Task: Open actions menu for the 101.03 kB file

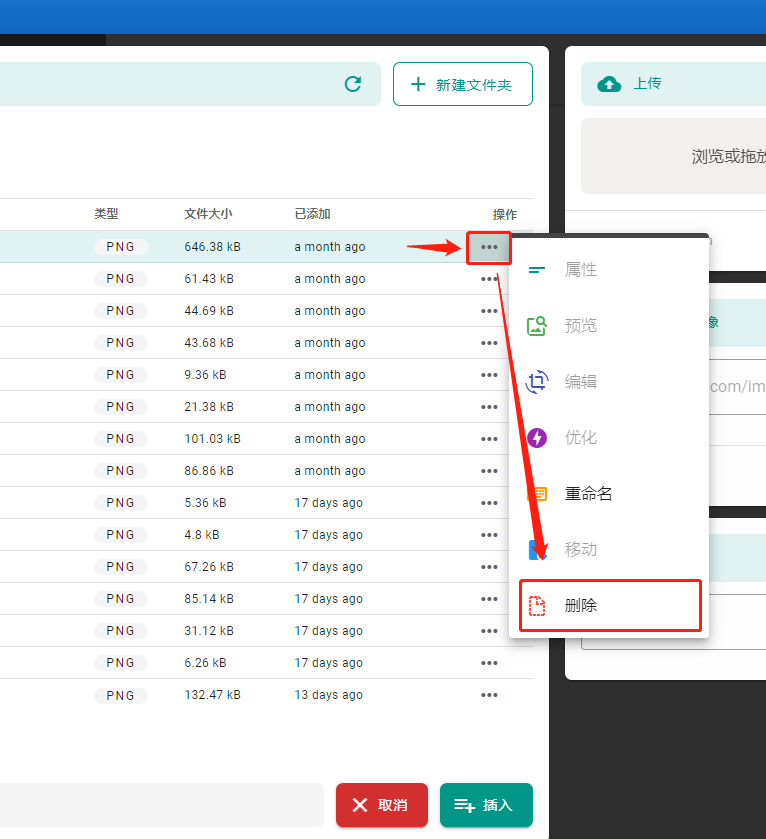Action: tap(489, 439)
